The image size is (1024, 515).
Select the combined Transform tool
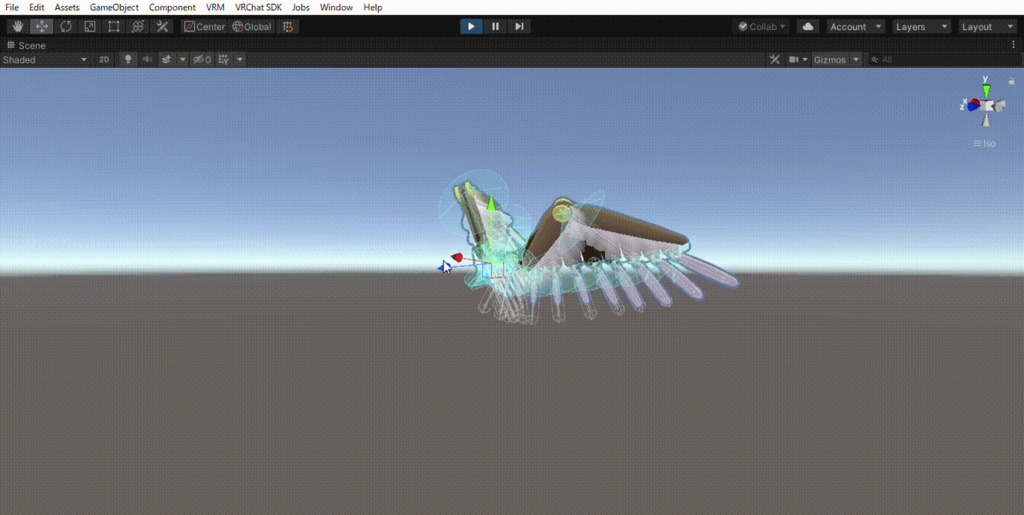pyautogui.click(x=138, y=27)
